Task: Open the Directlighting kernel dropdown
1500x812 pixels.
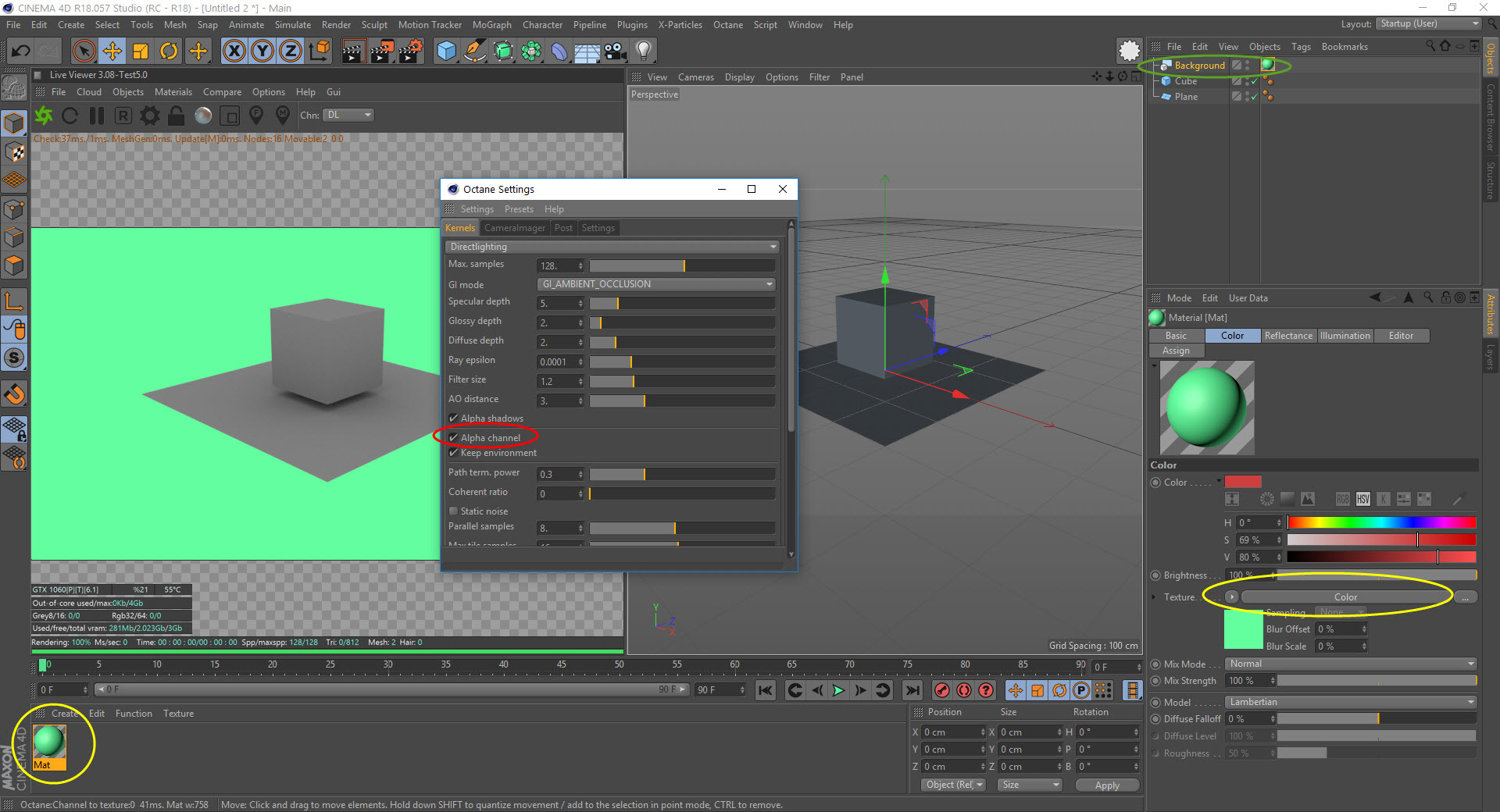Action: [x=612, y=247]
